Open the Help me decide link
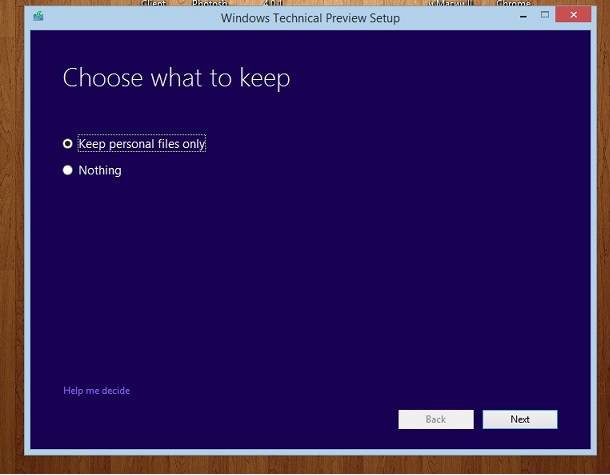This screenshot has height=475, width=610. (x=96, y=391)
